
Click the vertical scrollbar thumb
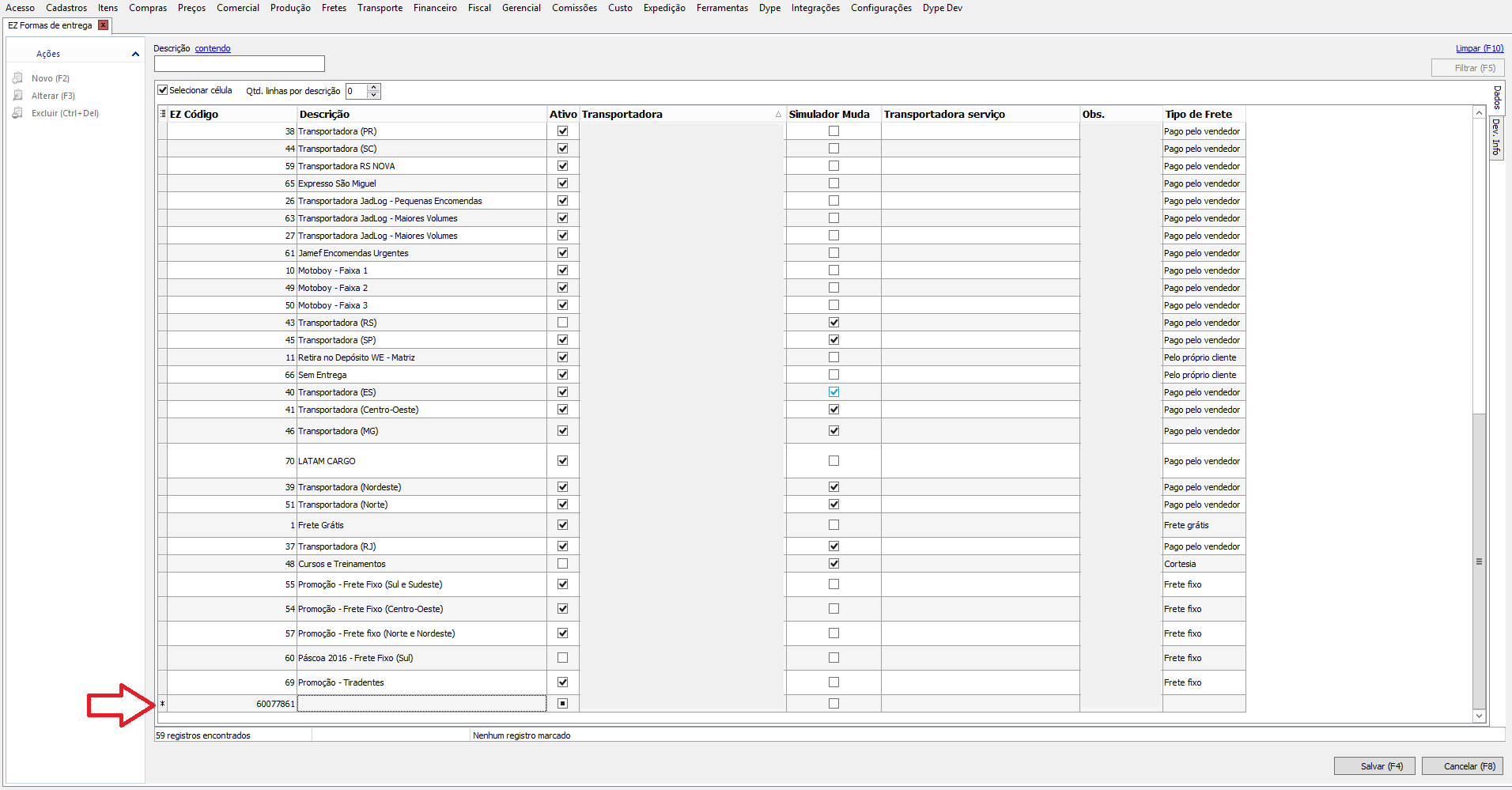(x=1479, y=561)
